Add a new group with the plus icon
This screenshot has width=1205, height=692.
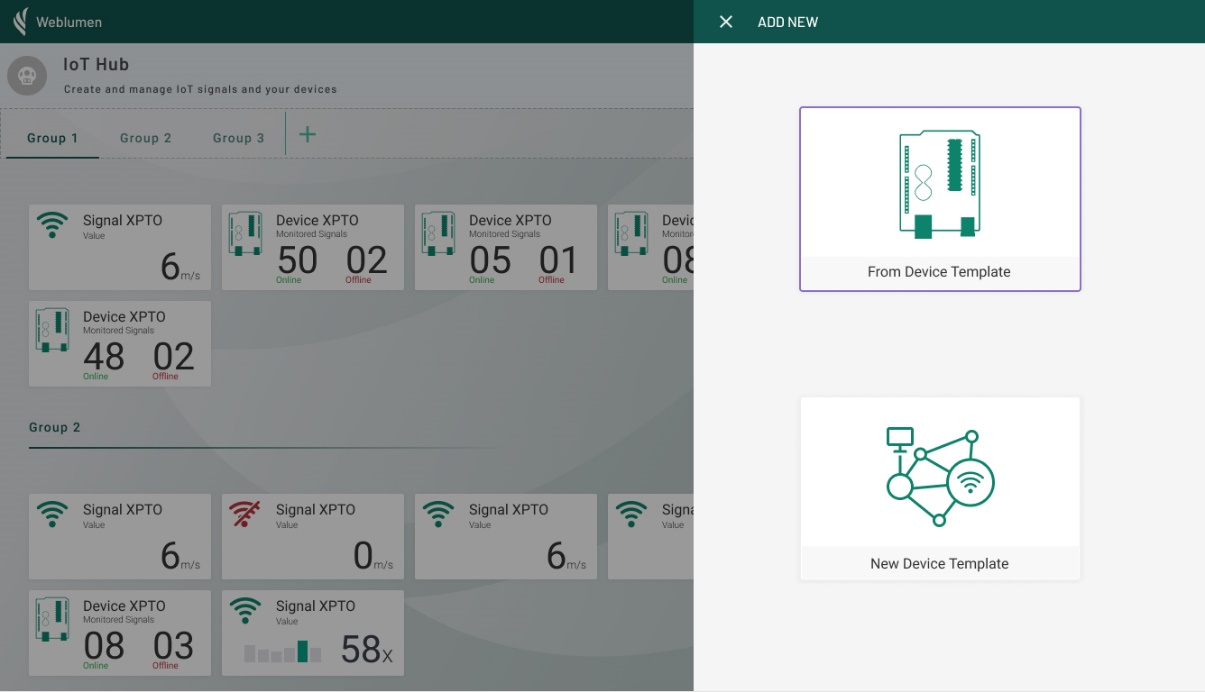pos(308,134)
